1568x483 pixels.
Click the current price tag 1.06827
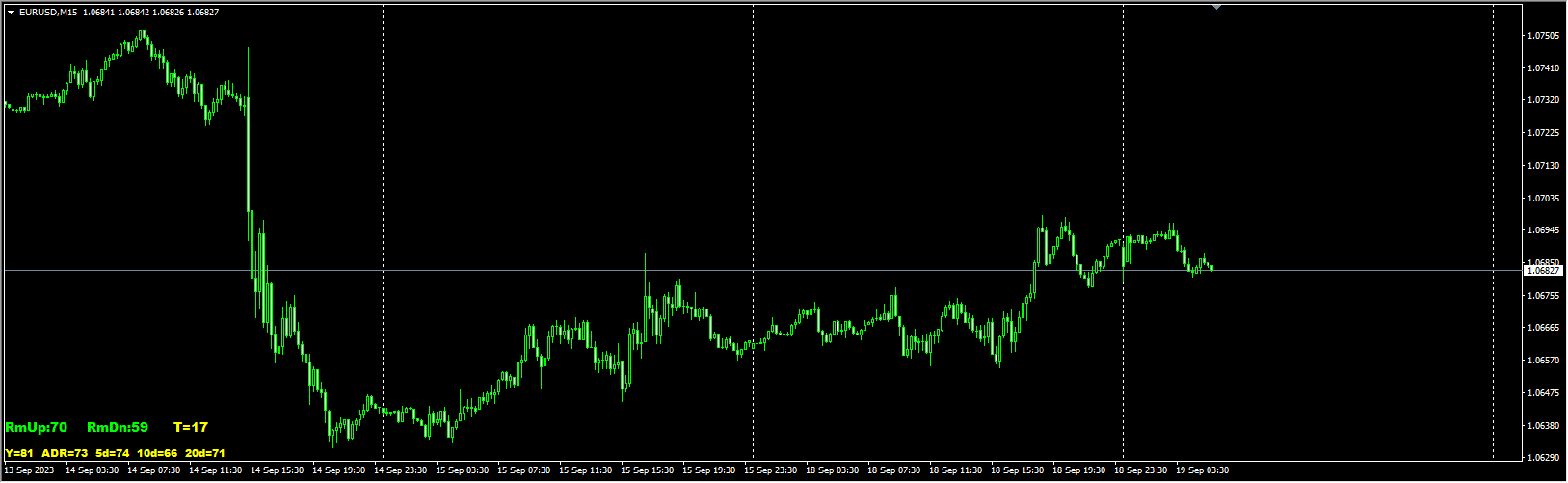point(1543,271)
